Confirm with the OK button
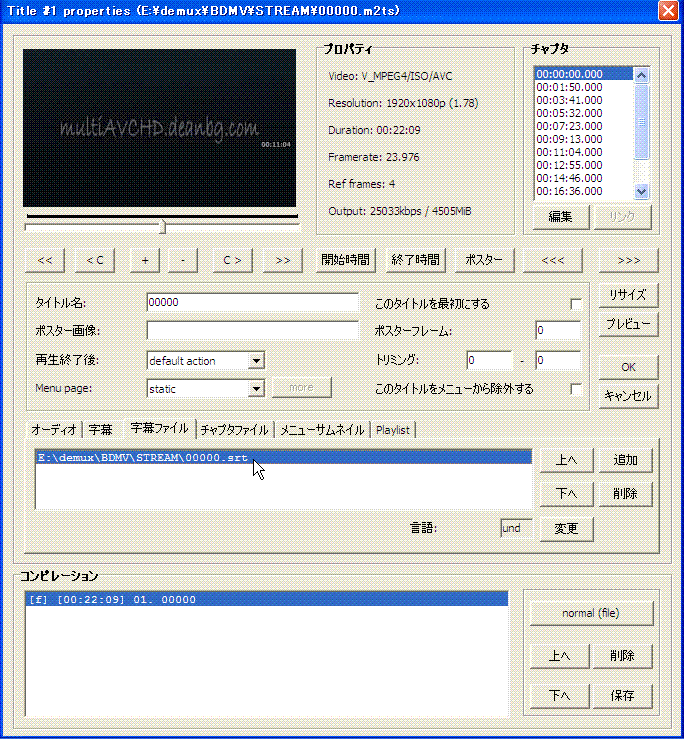This screenshot has height=739, width=684. tap(628, 367)
